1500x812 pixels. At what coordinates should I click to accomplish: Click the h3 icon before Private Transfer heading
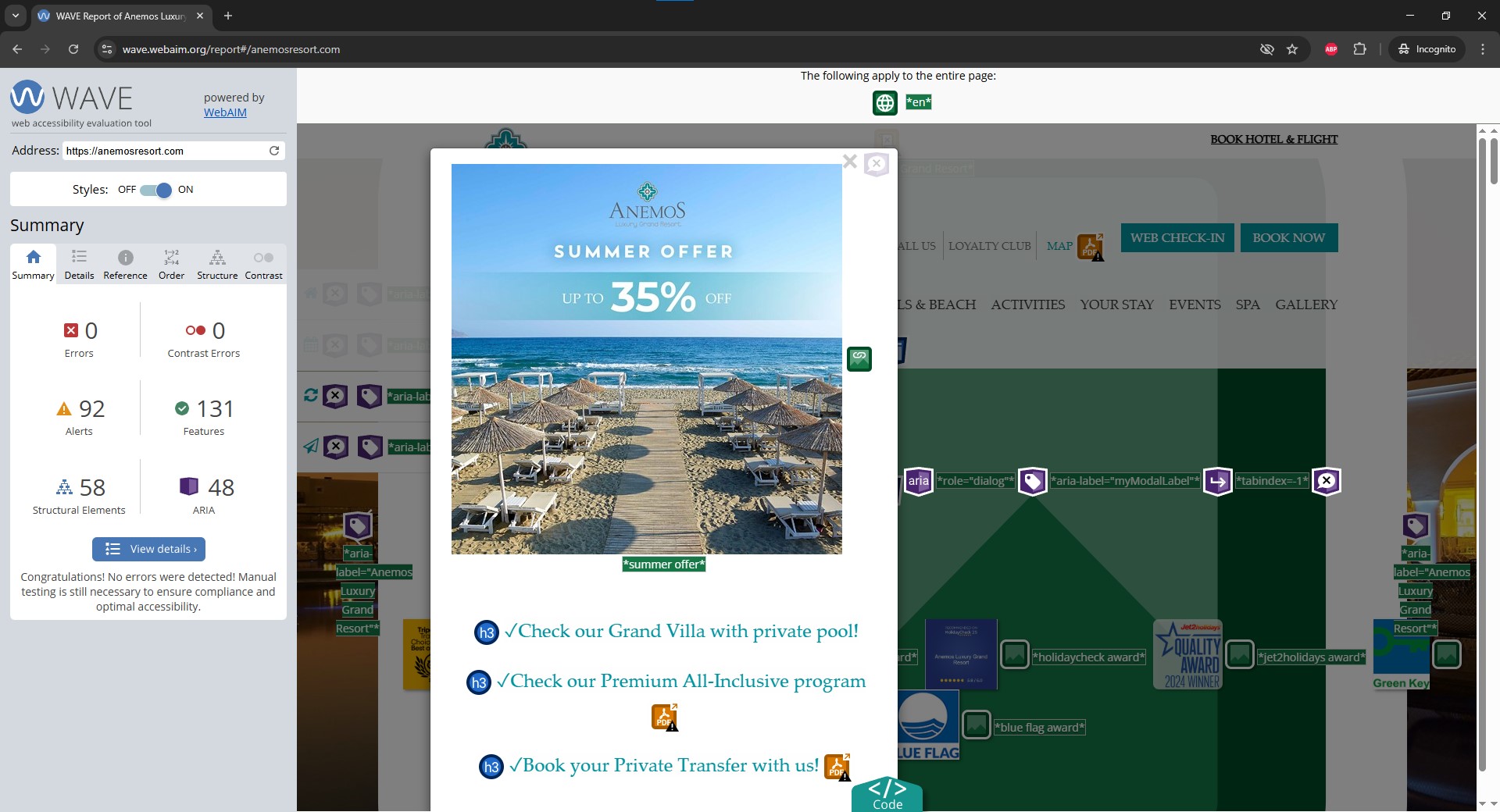[491, 767]
